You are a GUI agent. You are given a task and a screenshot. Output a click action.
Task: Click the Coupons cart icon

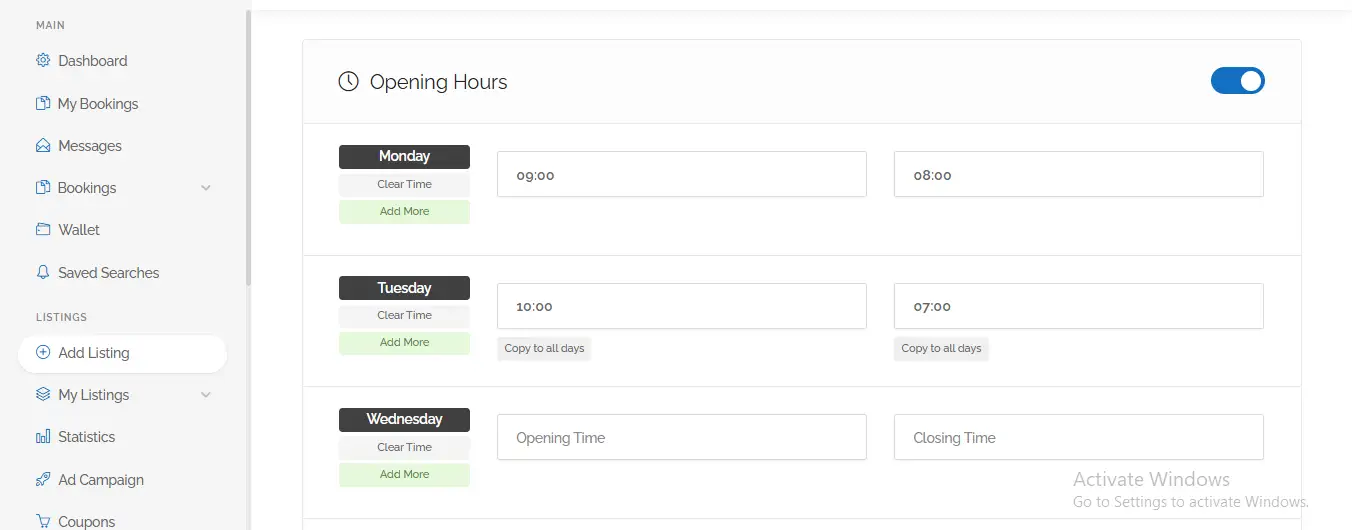pyautogui.click(x=43, y=521)
